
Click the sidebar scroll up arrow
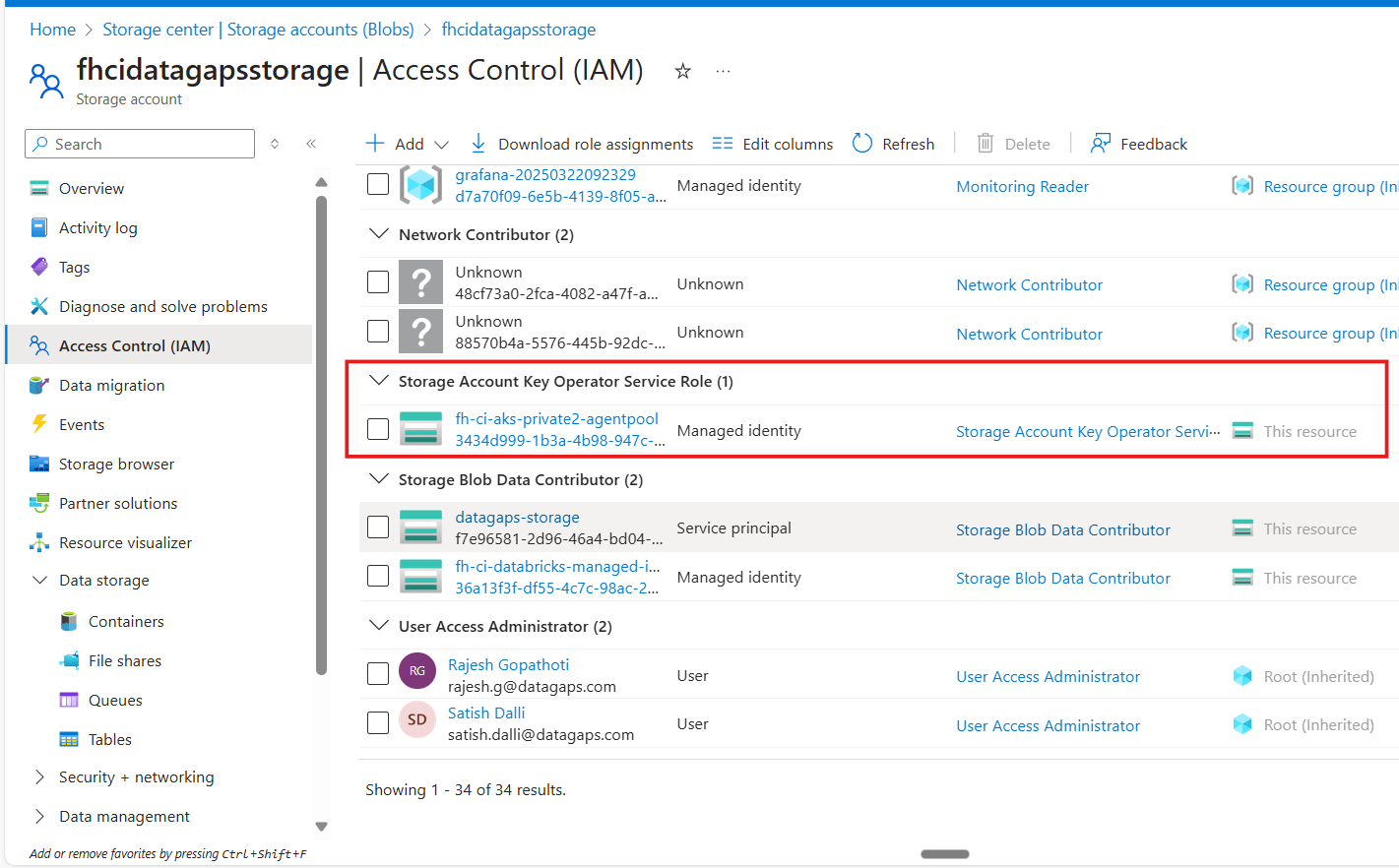[x=321, y=181]
